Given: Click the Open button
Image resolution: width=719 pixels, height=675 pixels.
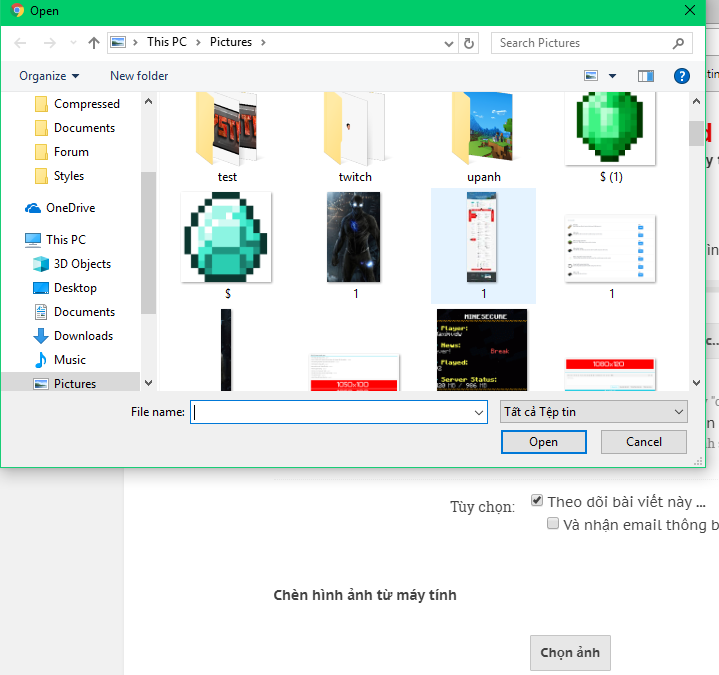Looking at the screenshot, I should 543,442.
